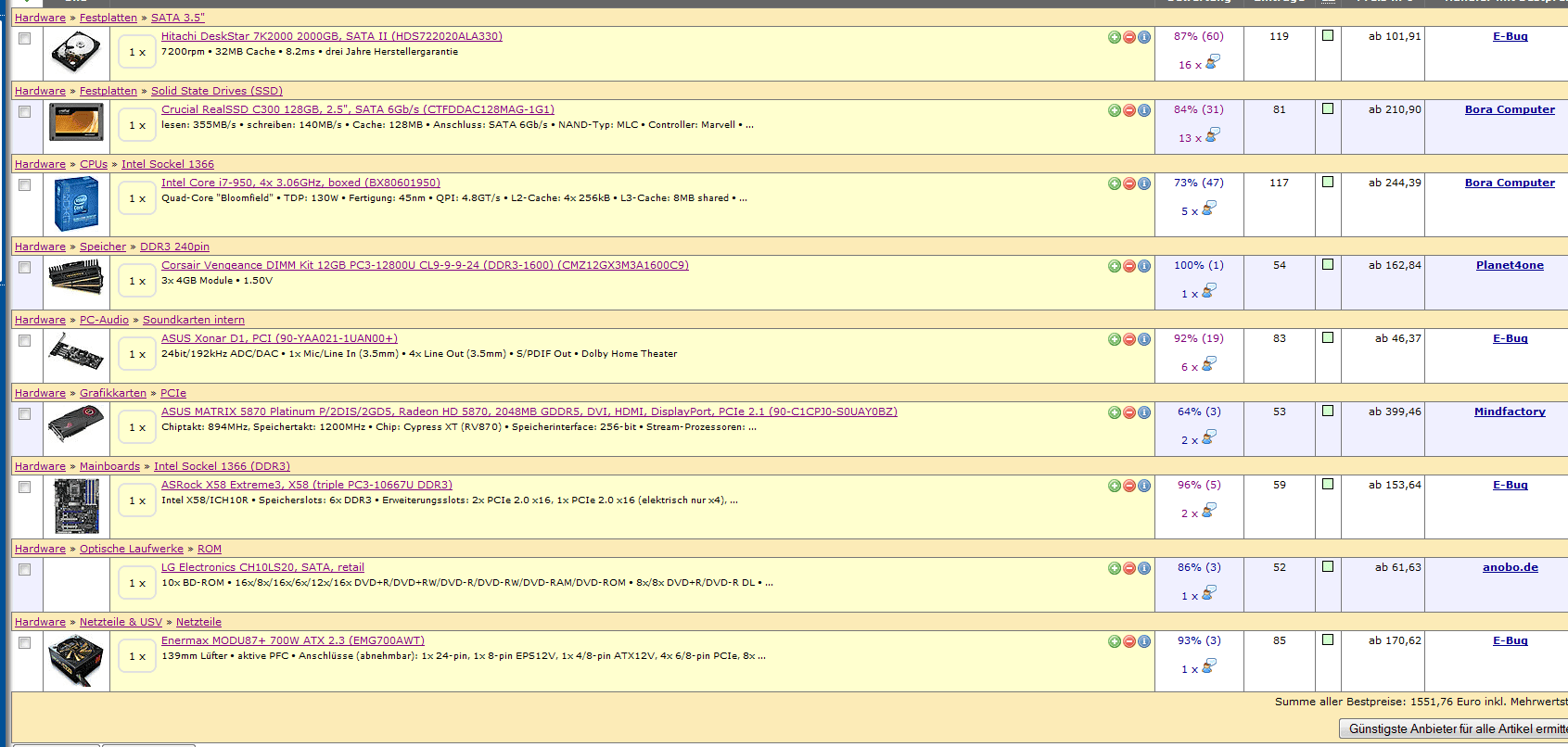Open Solid State Drives (SSD) category link
Screen dimensions: 1568x747
click(217, 91)
